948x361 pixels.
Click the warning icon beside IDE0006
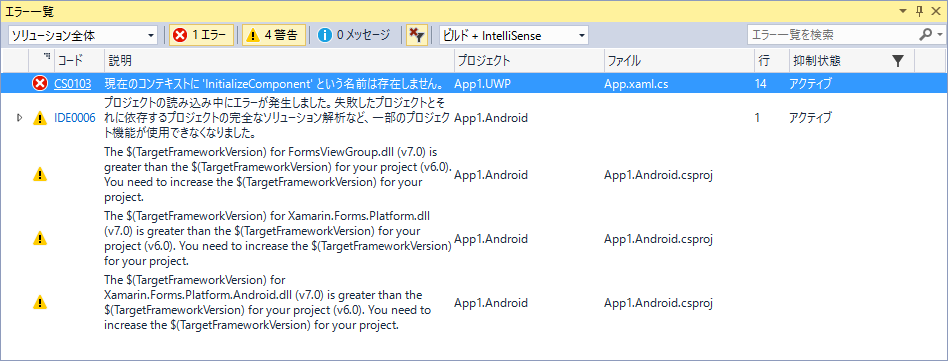click(x=40, y=118)
